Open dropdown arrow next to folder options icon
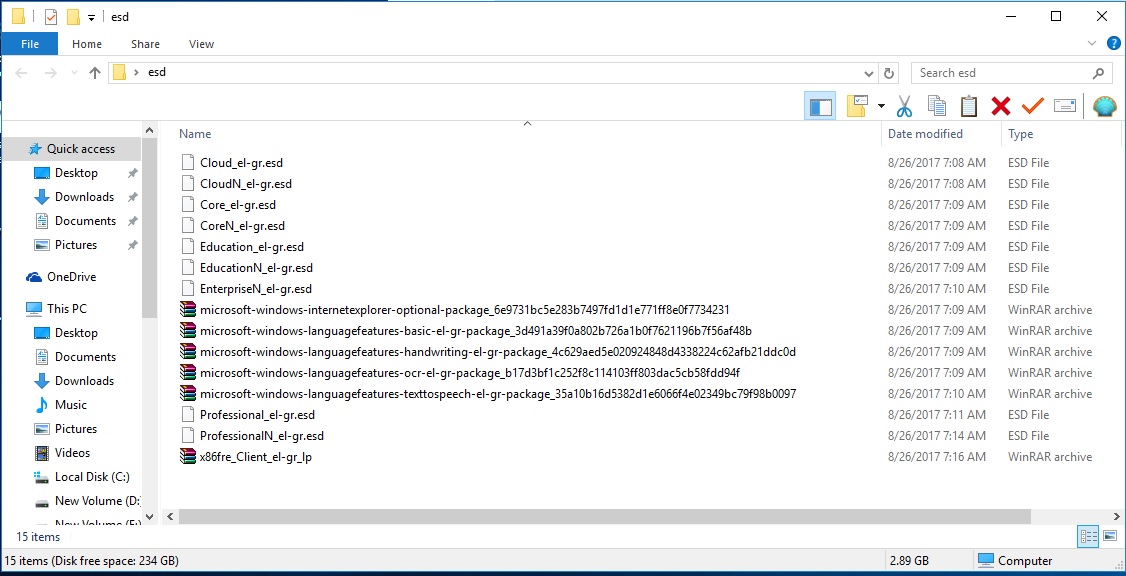 881,107
